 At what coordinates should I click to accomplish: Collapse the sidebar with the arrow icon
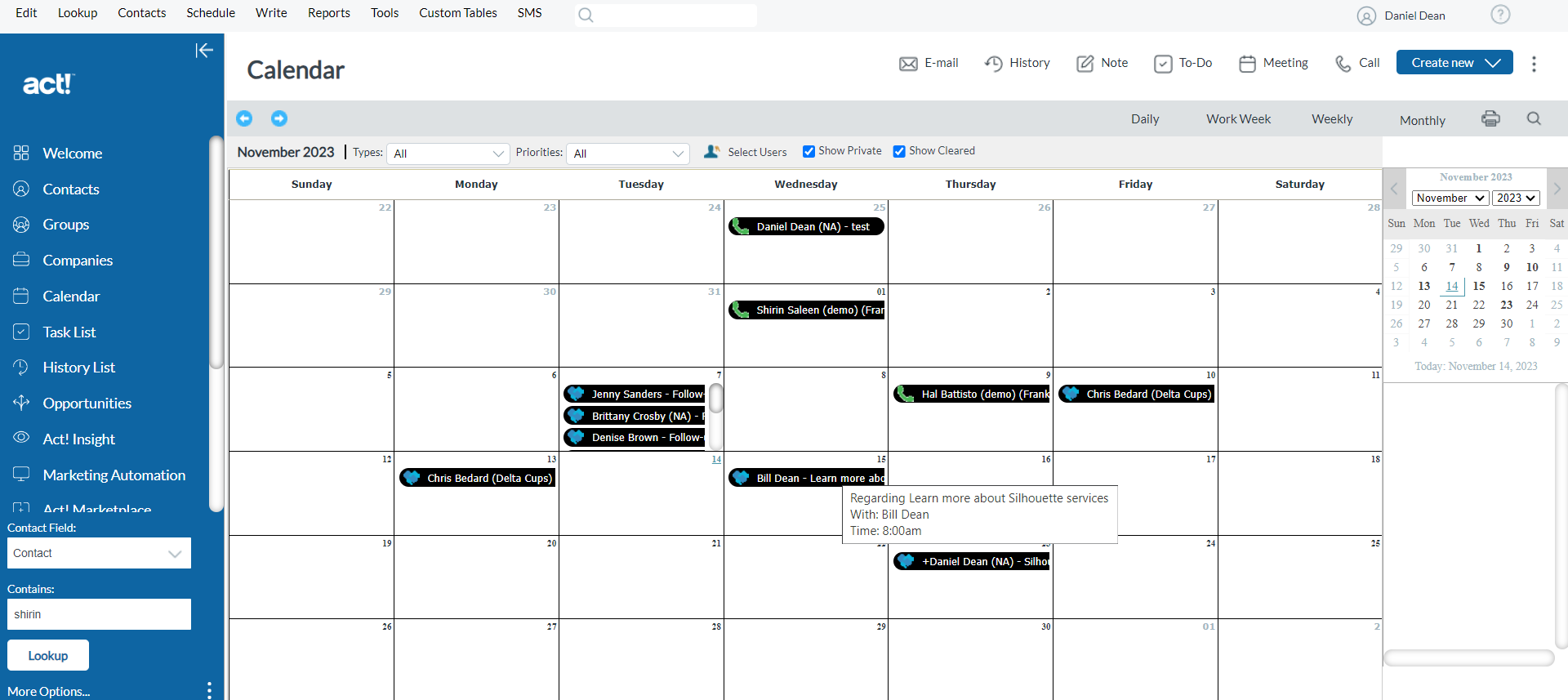tap(204, 51)
